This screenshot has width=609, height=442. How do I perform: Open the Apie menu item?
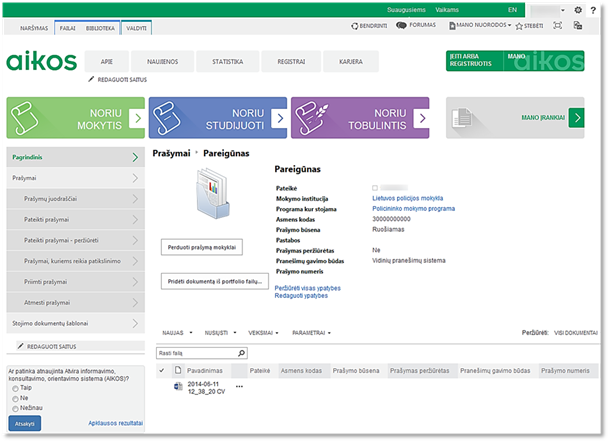click(106, 61)
